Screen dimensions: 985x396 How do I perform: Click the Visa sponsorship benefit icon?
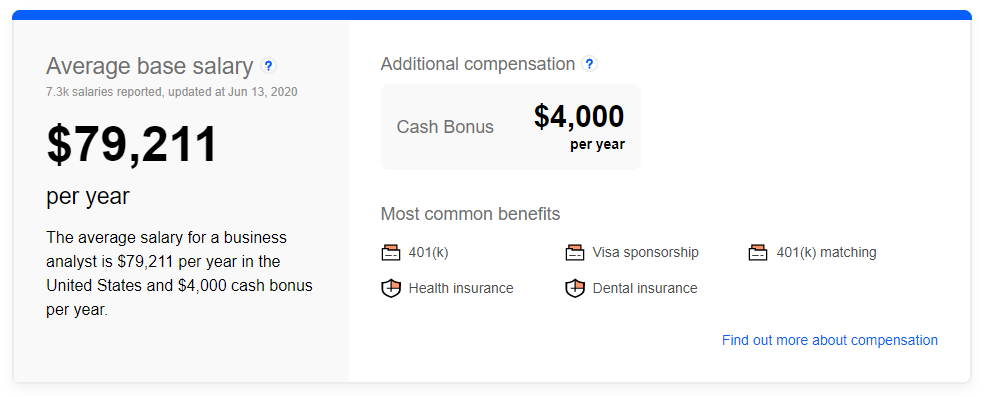coord(575,253)
